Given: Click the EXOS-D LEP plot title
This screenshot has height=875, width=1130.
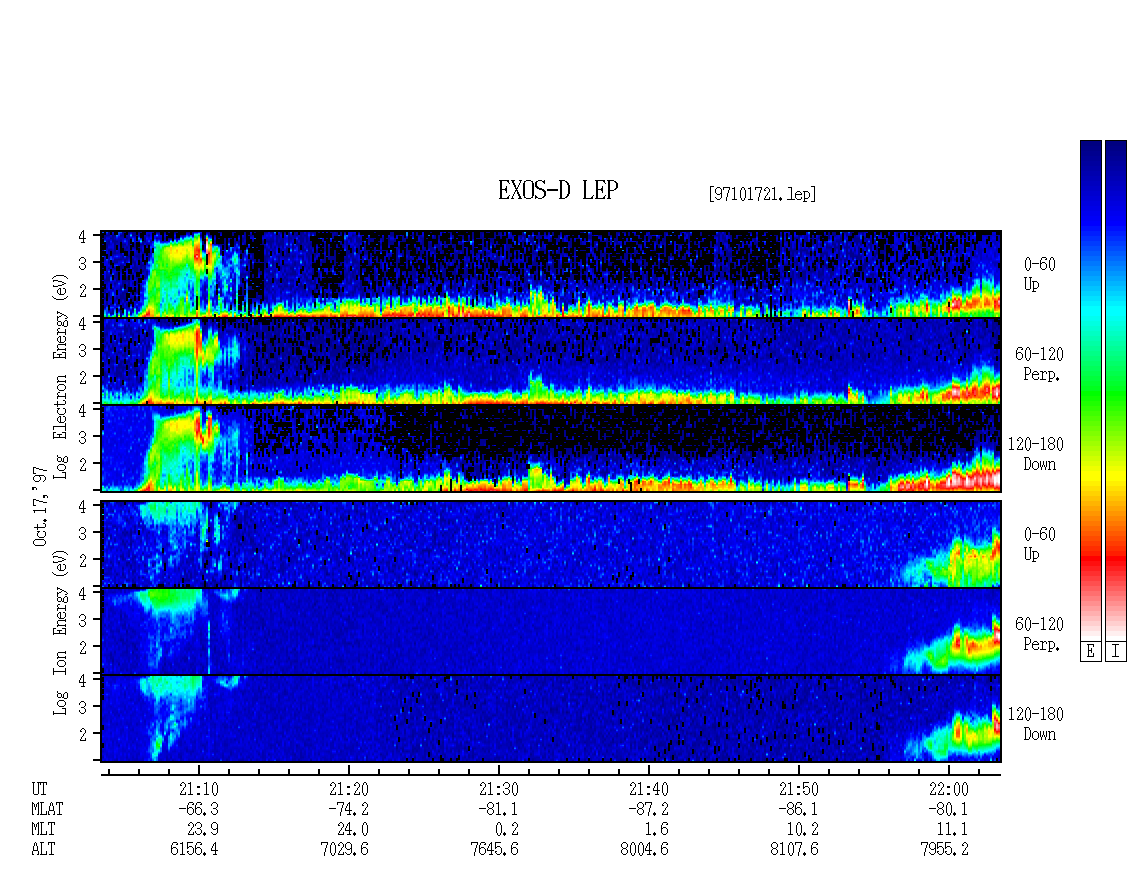Looking at the screenshot, I should tap(558, 190).
